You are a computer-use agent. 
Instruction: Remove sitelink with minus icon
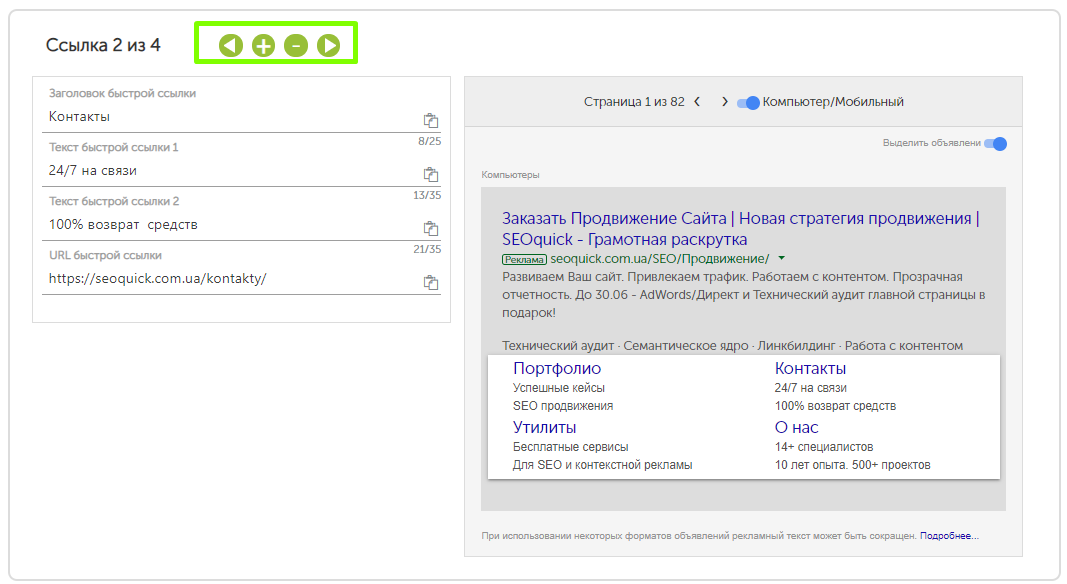(296, 46)
